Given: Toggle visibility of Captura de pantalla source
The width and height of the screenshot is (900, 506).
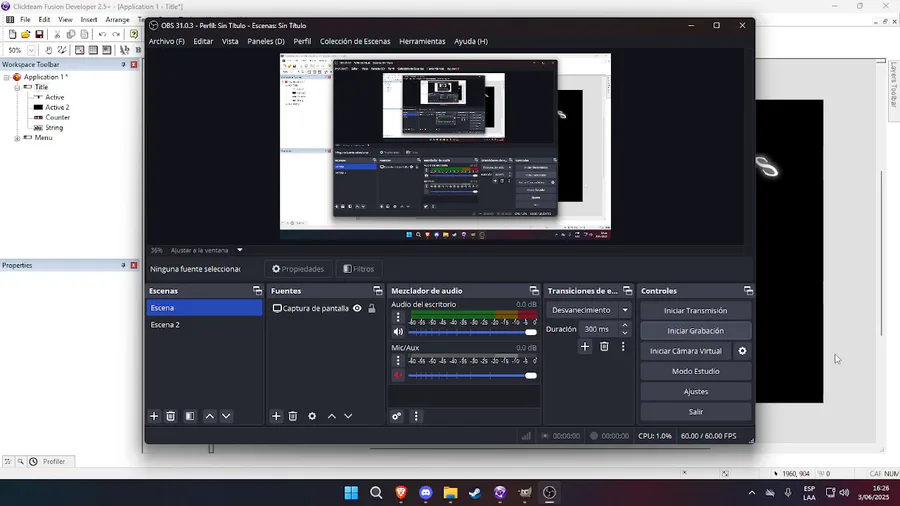Looking at the screenshot, I should 358,308.
